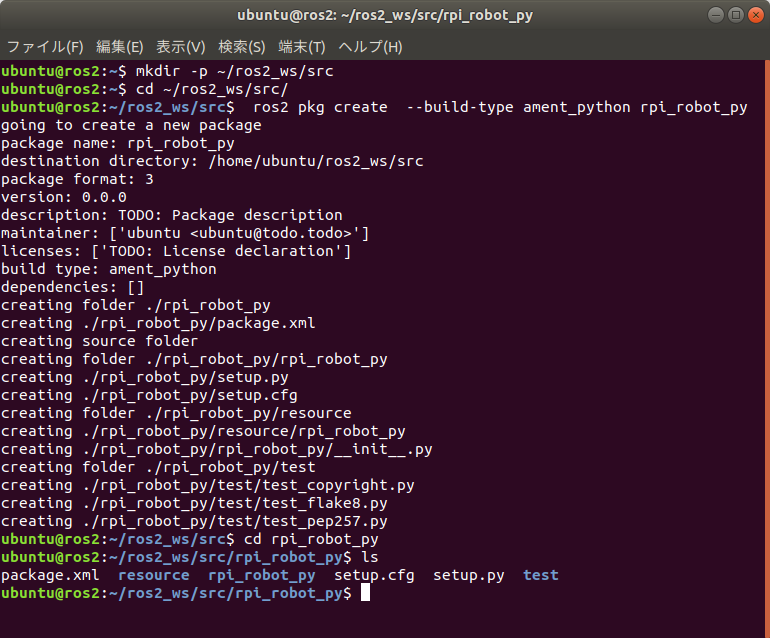770x638 pixels.
Task: Open the 編集(E) menu
Action: pyautogui.click(x=120, y=47)
